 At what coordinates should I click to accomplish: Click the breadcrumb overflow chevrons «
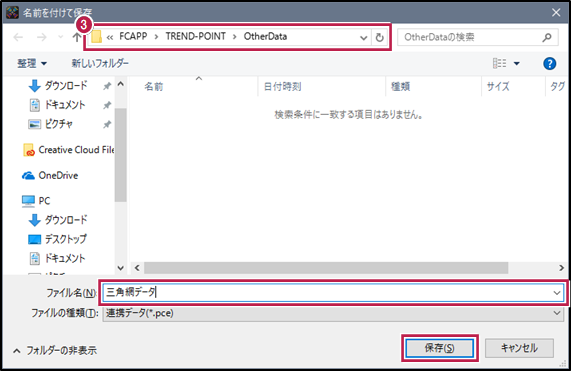pyautogui.click(x=110, y=37)
